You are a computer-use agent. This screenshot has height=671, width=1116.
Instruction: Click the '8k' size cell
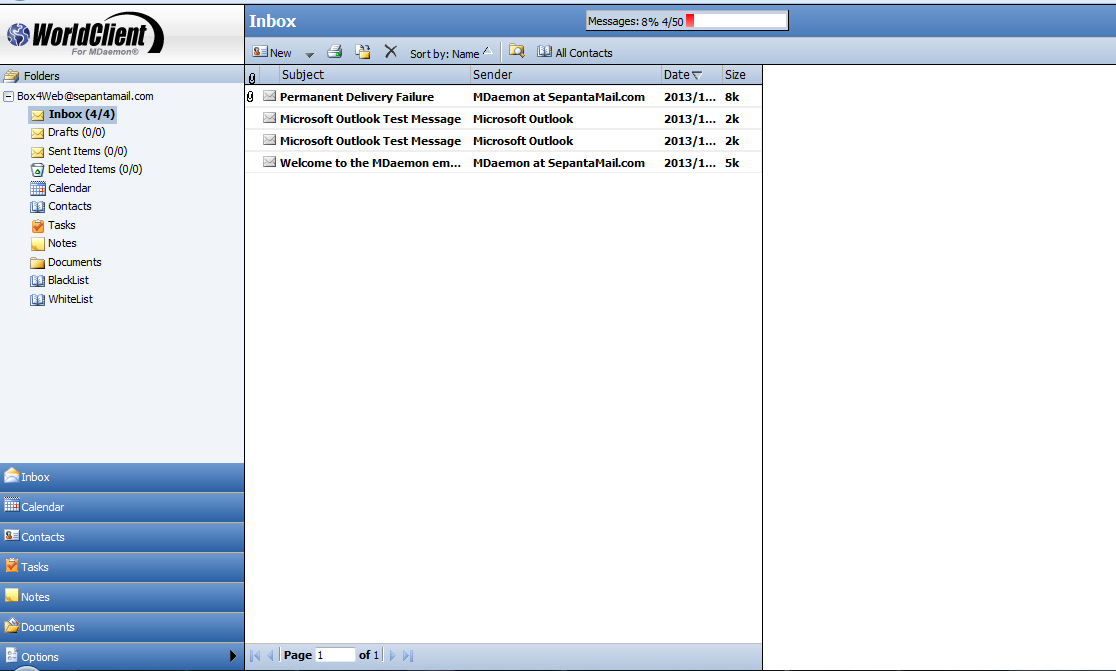732,97
